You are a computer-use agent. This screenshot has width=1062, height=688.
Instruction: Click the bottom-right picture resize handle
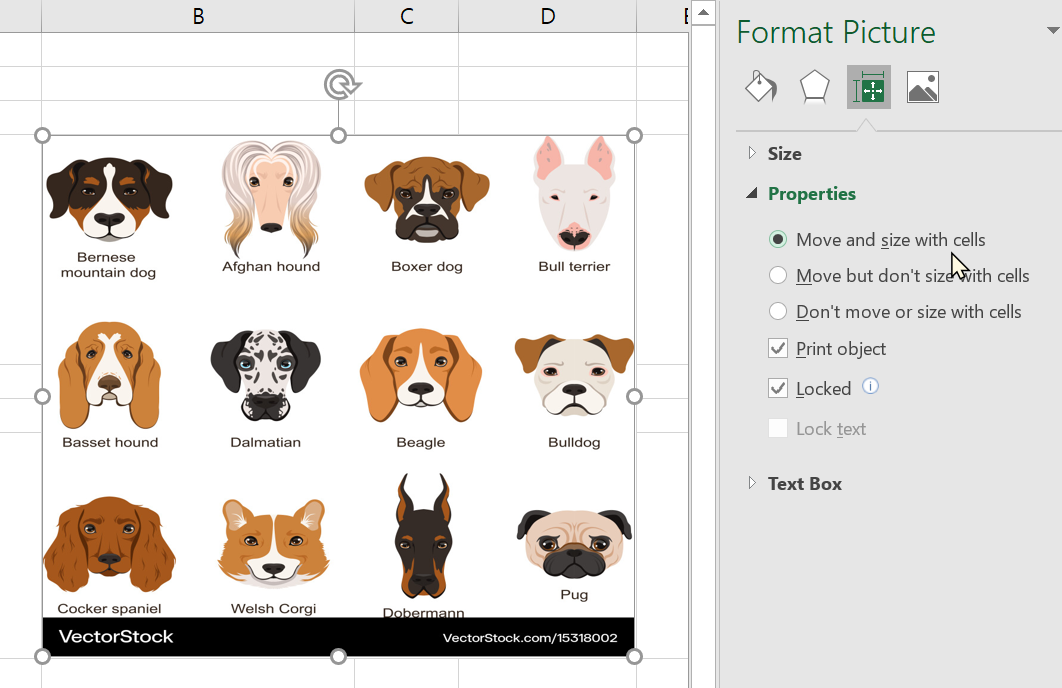pyautogui.click(x=634, y=656)
